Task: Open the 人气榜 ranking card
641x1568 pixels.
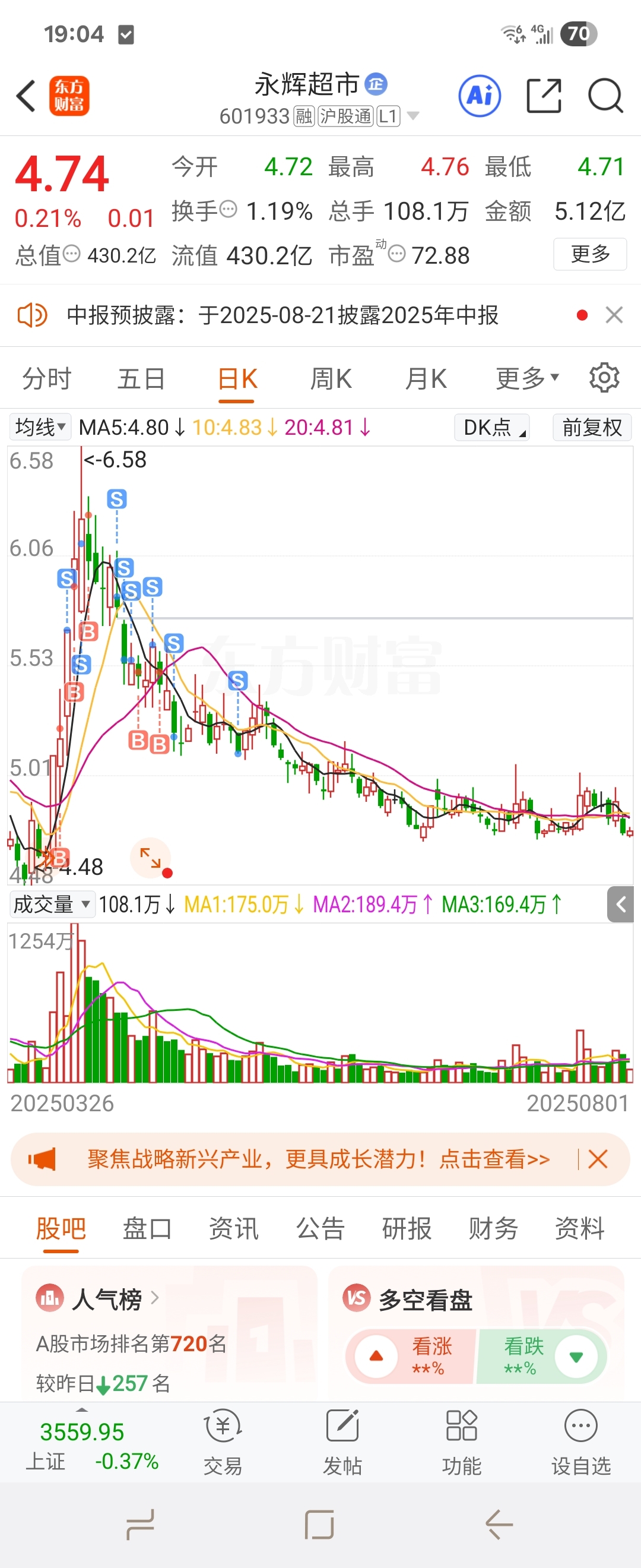Action: (x=169, y=1333)
